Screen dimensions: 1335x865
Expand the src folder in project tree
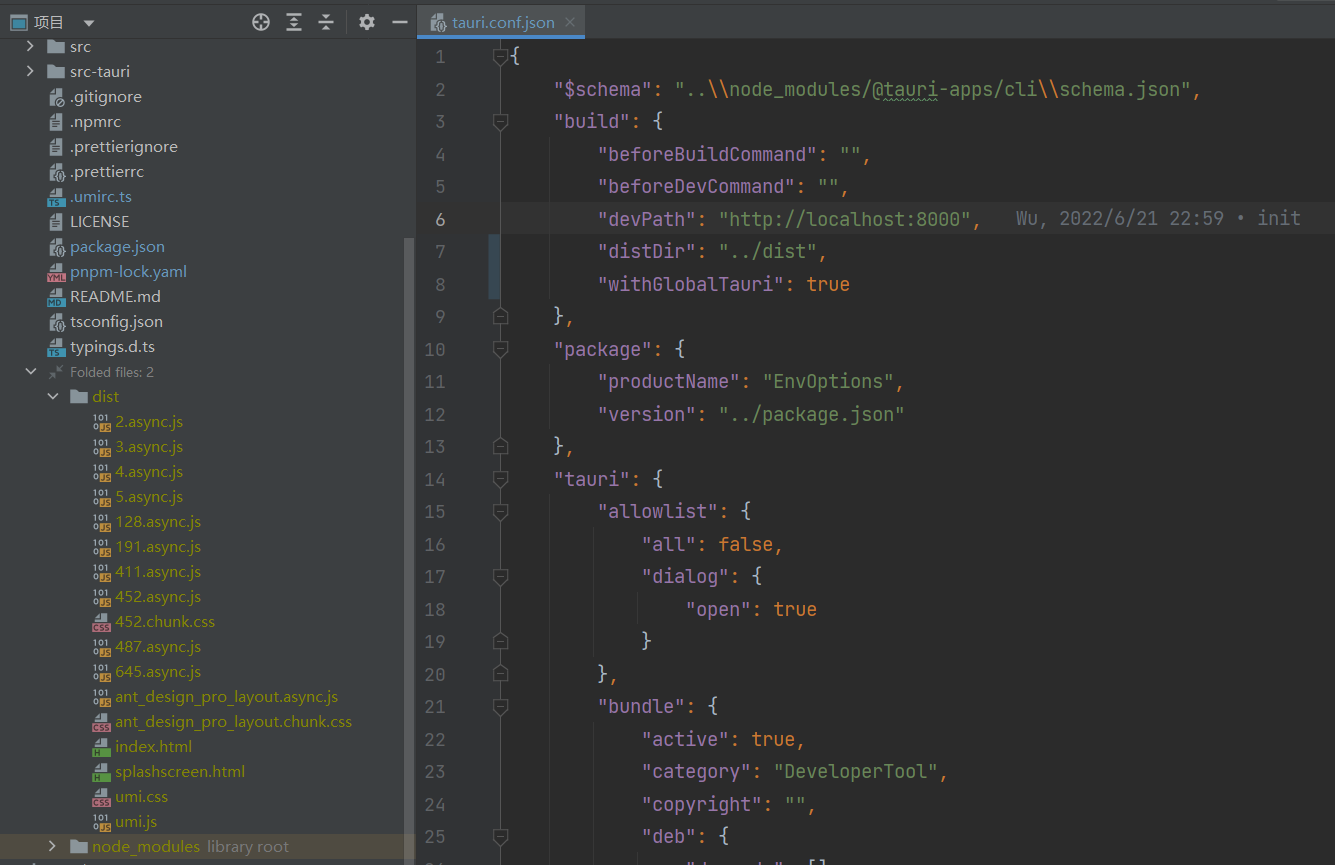click(29, 46)
